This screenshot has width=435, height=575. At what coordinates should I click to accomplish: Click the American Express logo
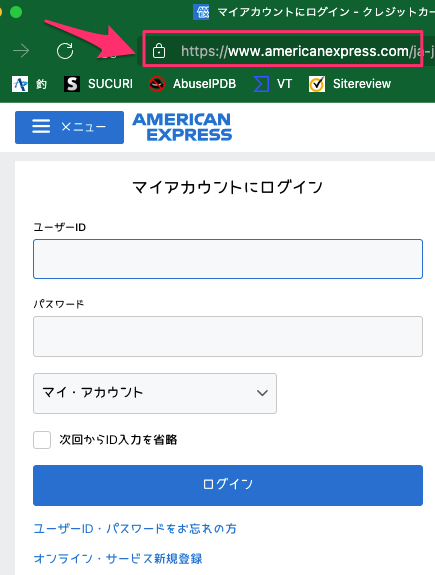(182, 127)
